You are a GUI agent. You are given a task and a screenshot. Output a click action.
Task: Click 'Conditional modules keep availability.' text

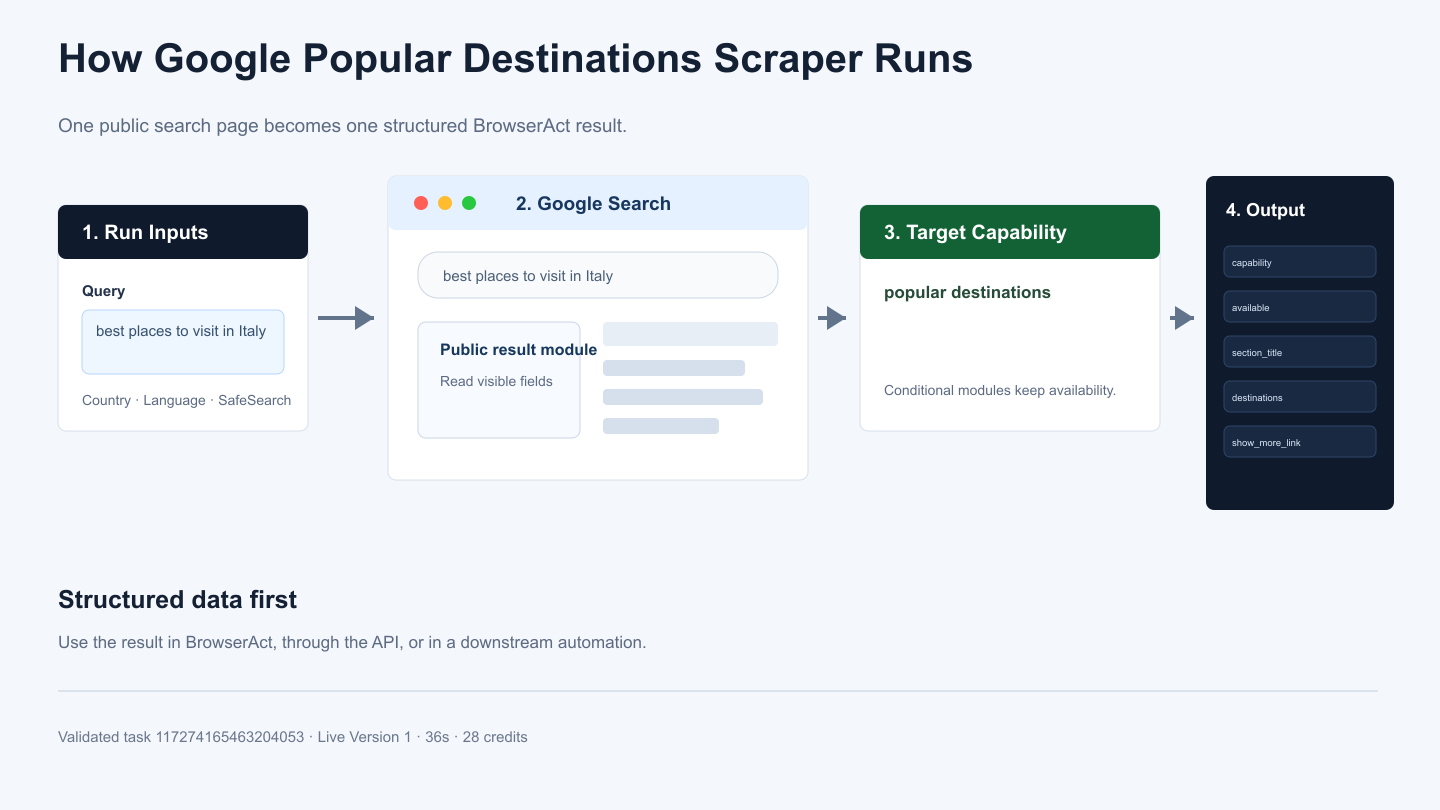point(1000,390)
